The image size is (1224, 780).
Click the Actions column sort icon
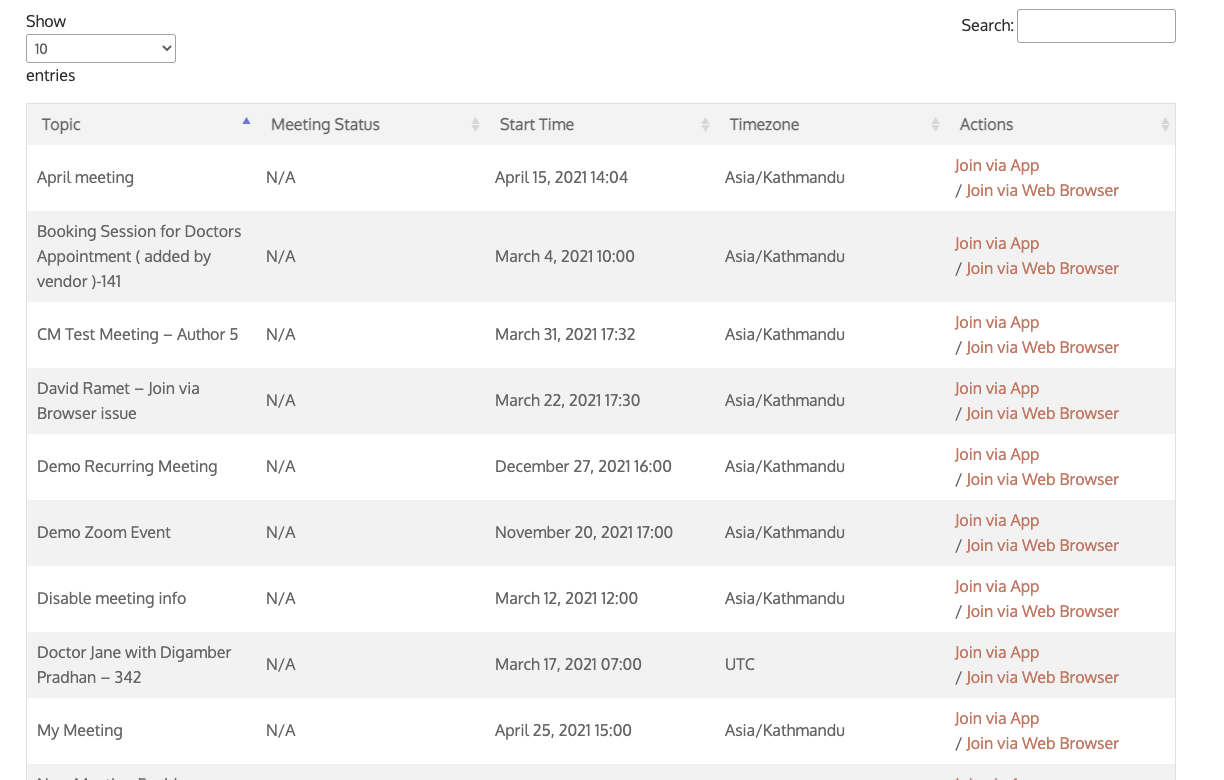click(x=1165, y=125)
